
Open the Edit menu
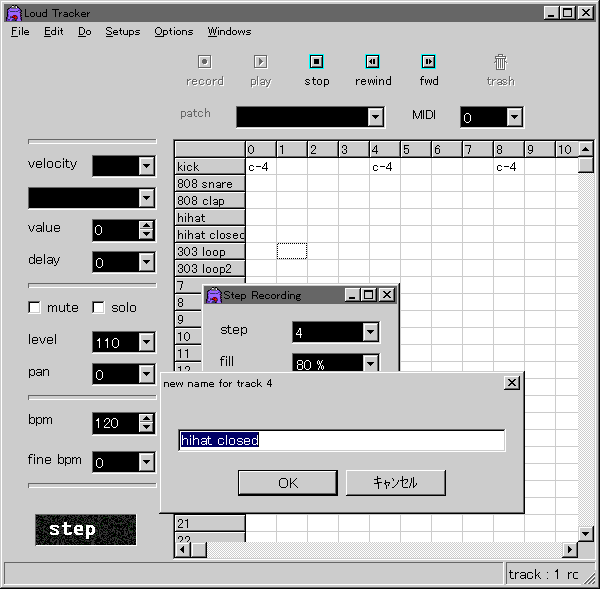click(x=54, y=31)
